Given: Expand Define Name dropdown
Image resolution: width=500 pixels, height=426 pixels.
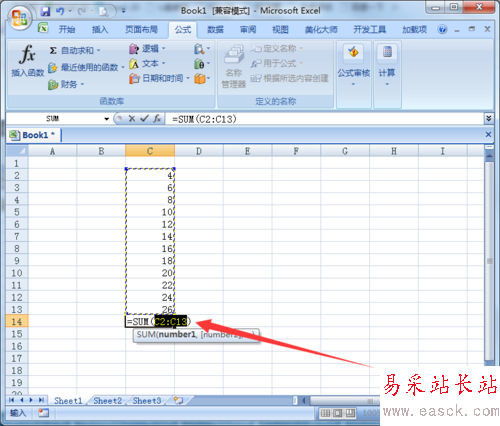Looking at the screenshot, I should [x=301, y=49].
